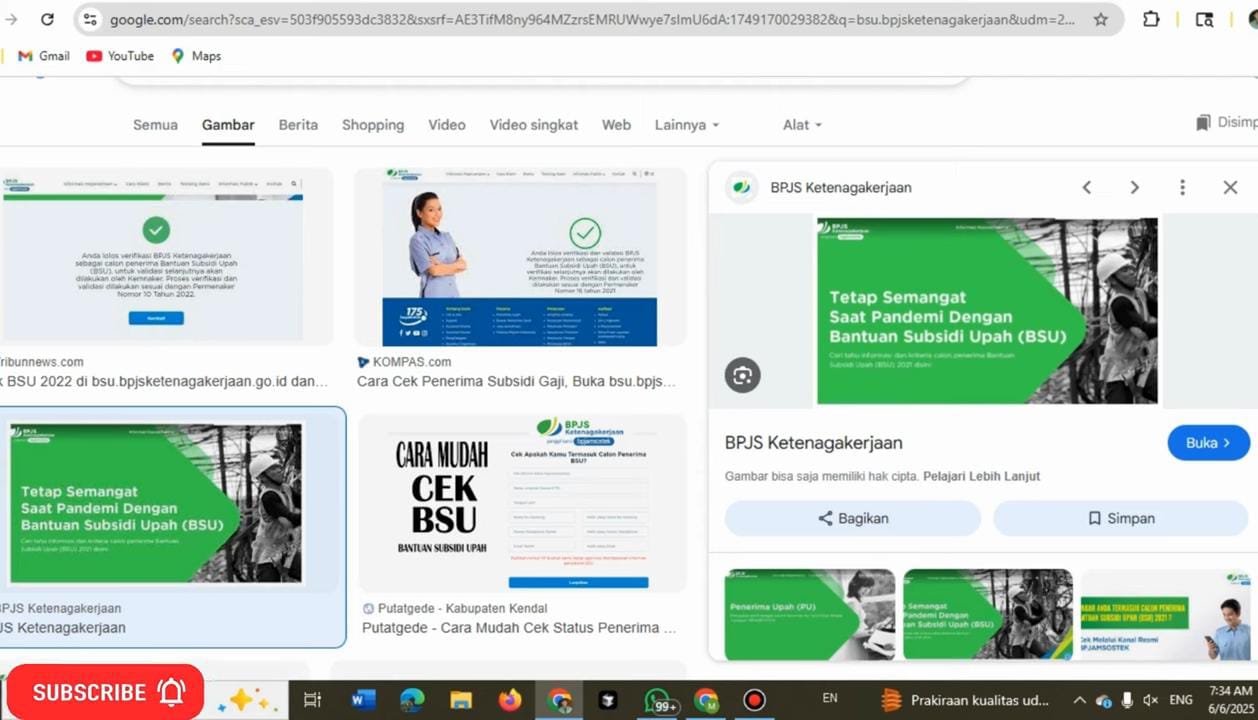The width and height of the screenshot is (1258, 720).
Task: Click the muted volume tray icon
Action: click(x=1151, y=700)
